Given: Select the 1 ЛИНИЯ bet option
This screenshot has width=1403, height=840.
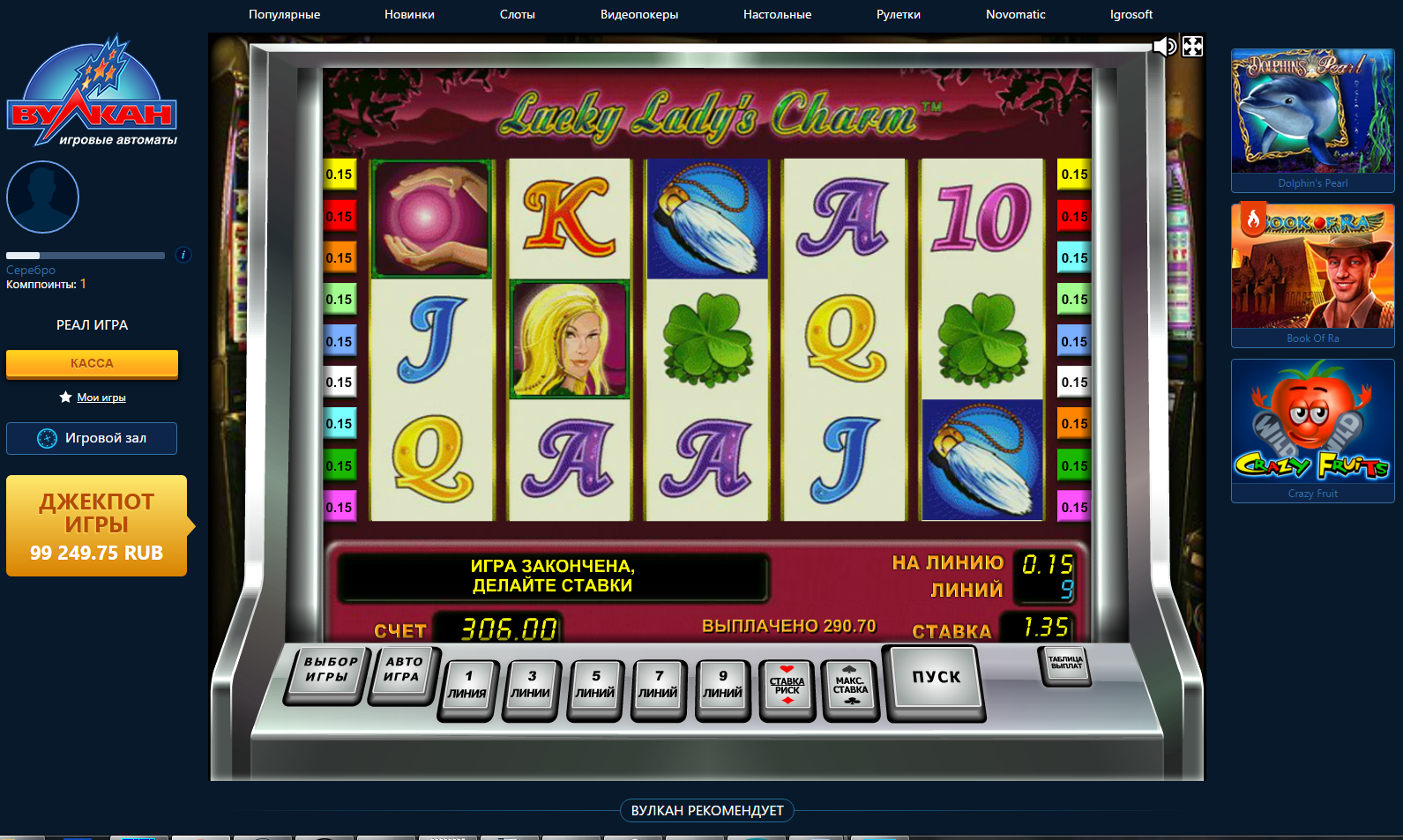Looking at the screenshot, I should [467, 688].
